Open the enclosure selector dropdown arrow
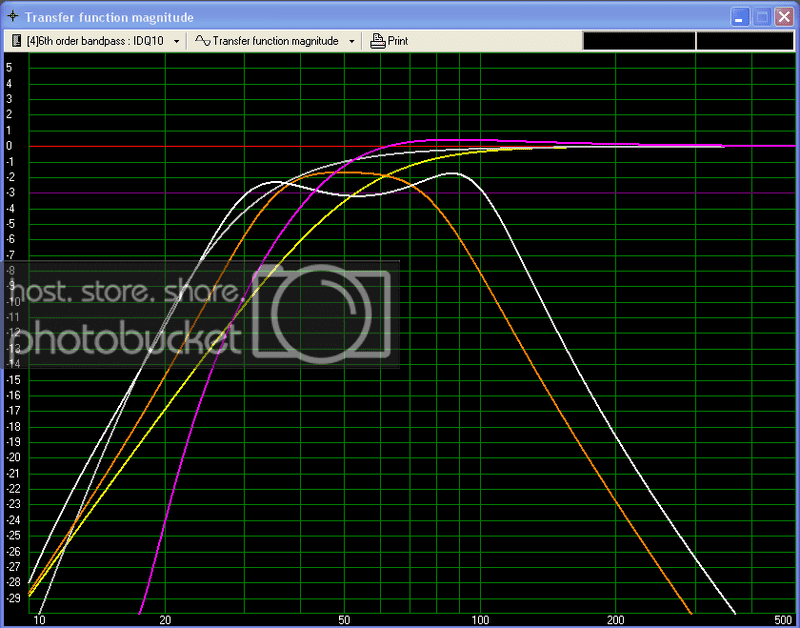Viewport: 800px width, 628px height. pos(177,41)
